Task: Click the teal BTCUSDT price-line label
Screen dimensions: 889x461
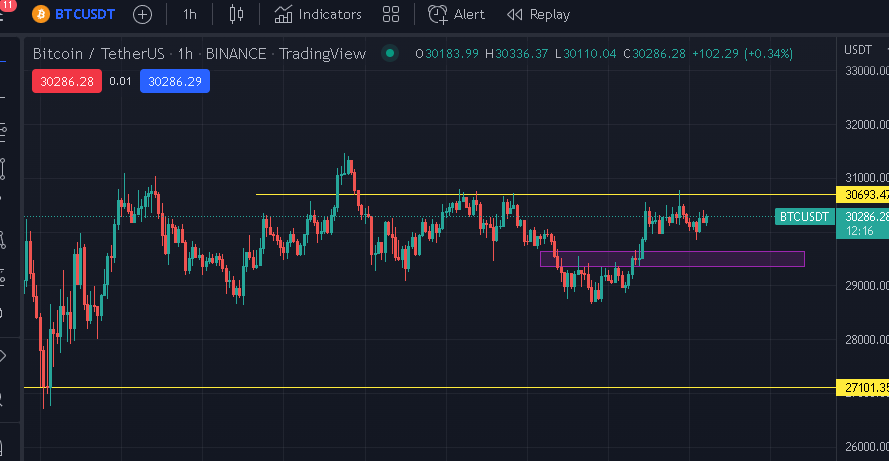Action: point(805,217)
